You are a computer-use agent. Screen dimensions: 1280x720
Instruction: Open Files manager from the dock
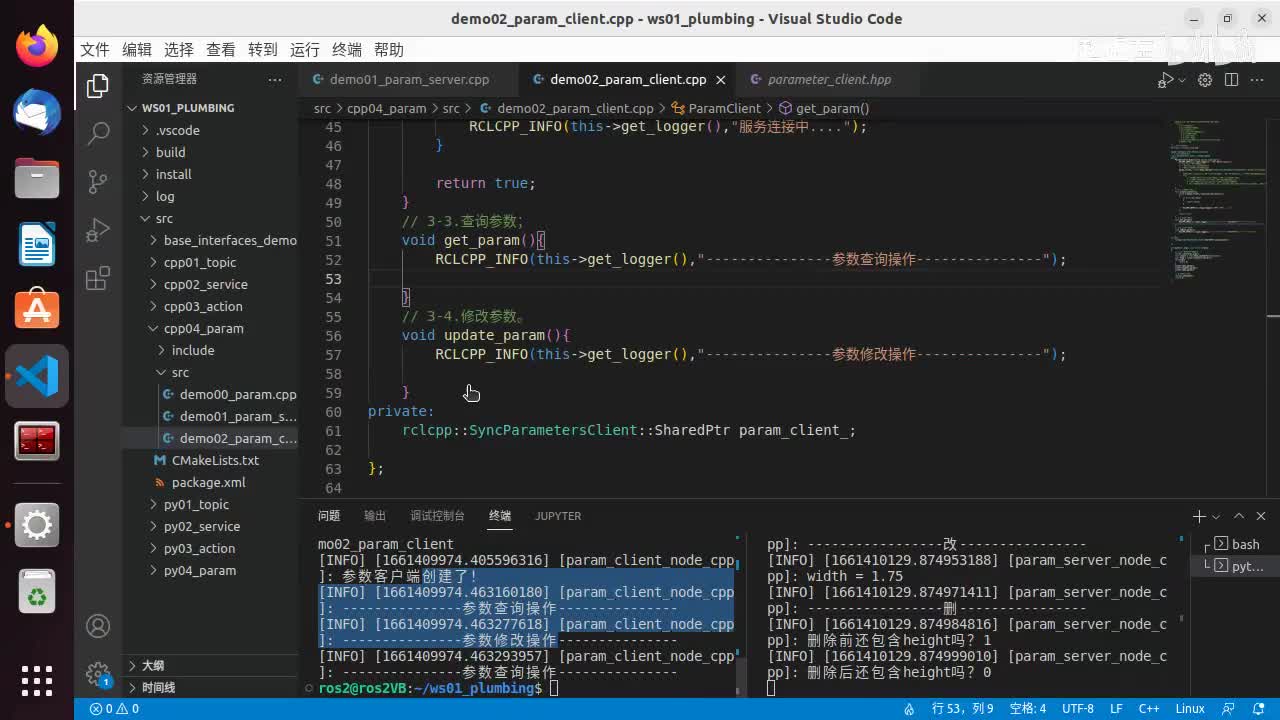click(37, 178)
